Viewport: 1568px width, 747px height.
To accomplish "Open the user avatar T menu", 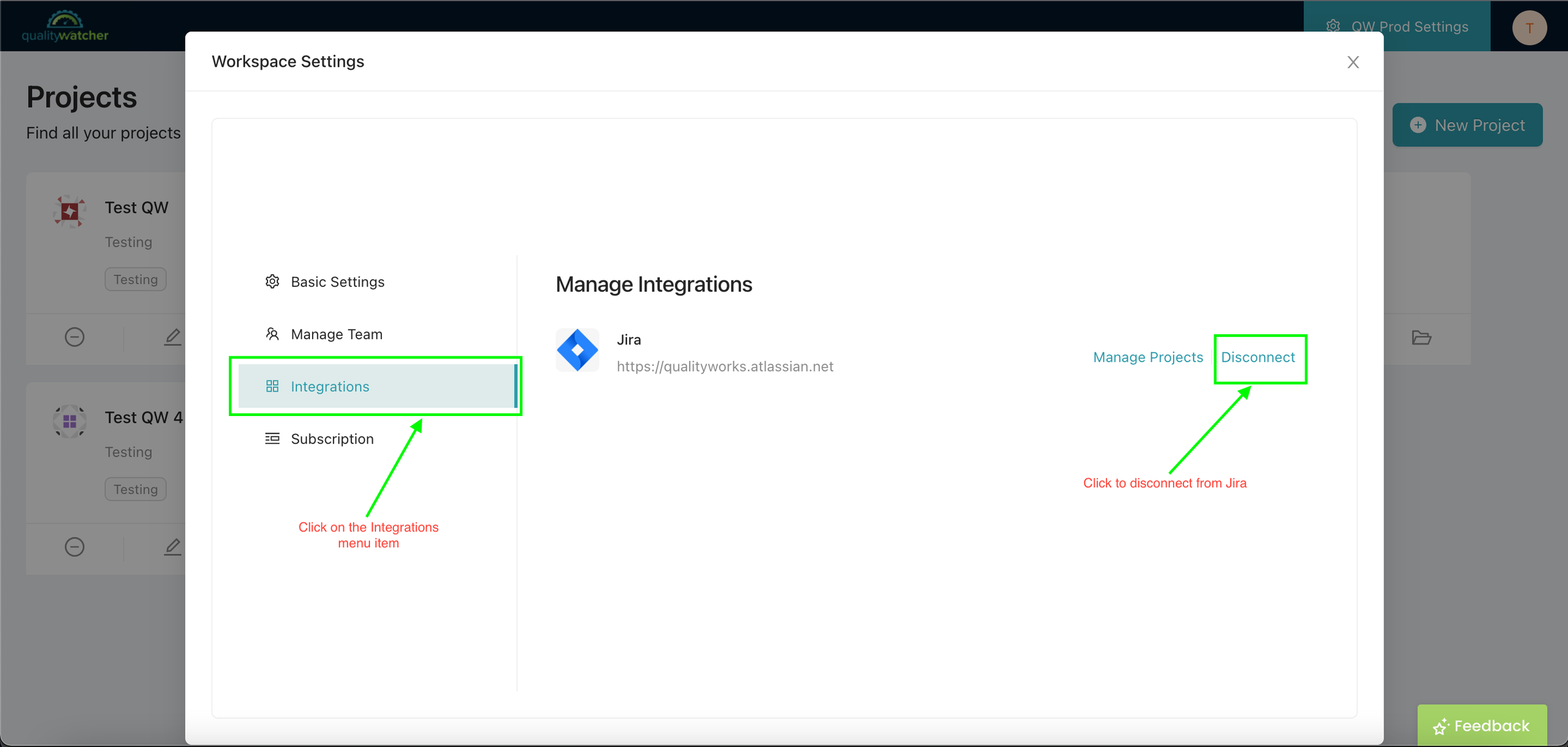I will pos(1529,27).
